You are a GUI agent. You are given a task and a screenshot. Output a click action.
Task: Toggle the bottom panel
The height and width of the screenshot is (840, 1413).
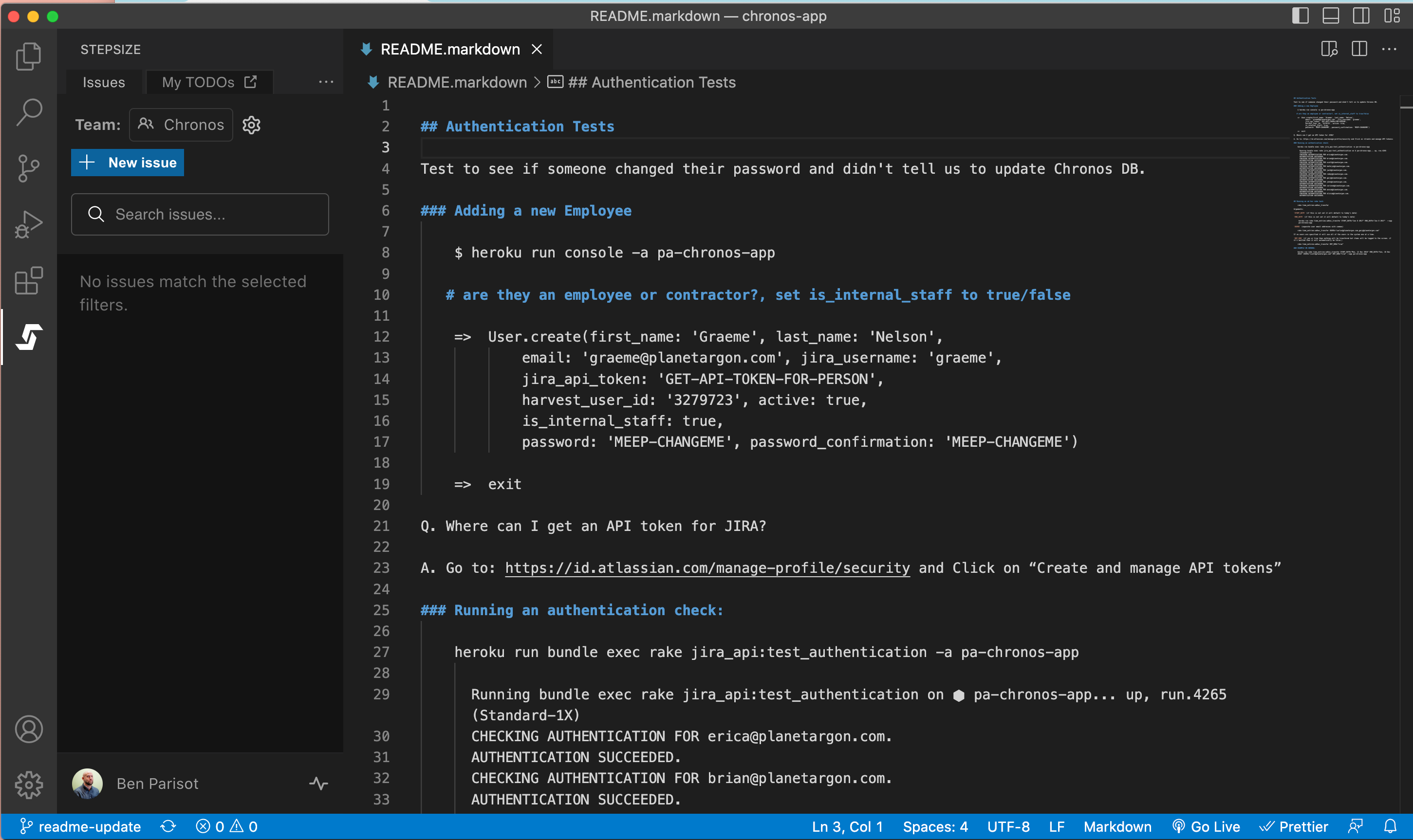point(1331,16)
